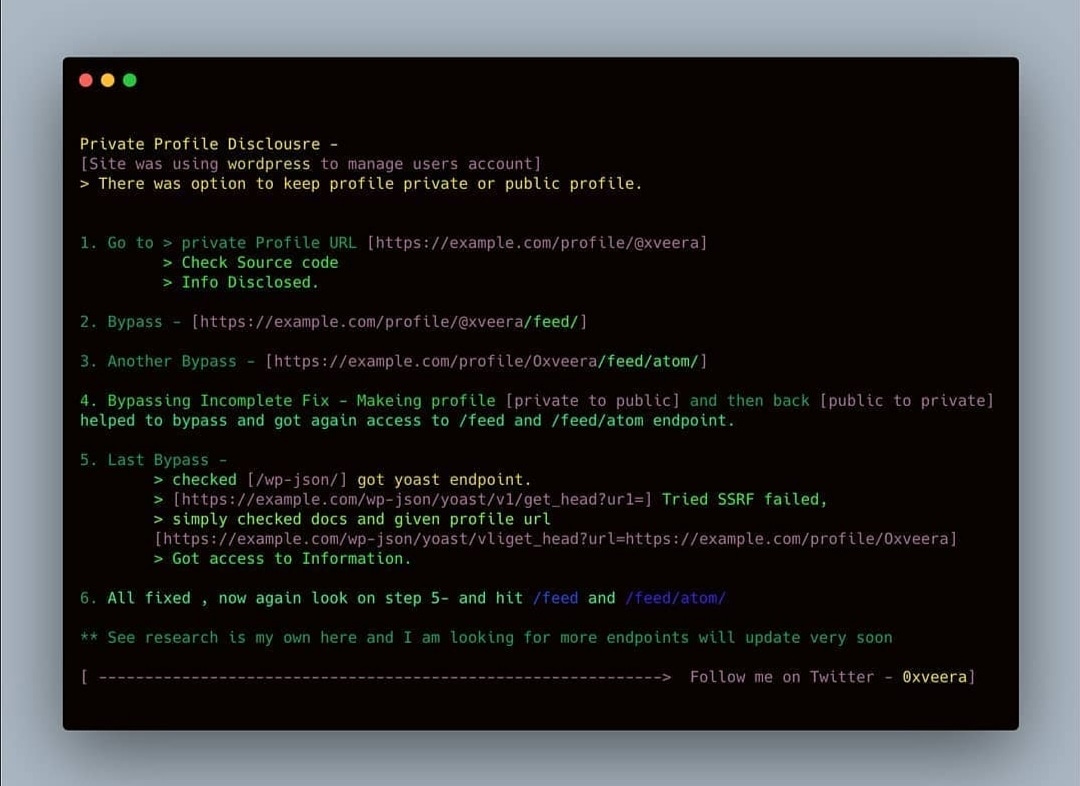Click the yellow "0xveera" Twitter handle
This screenshot has height=786, width=1080.
point(935,677)
